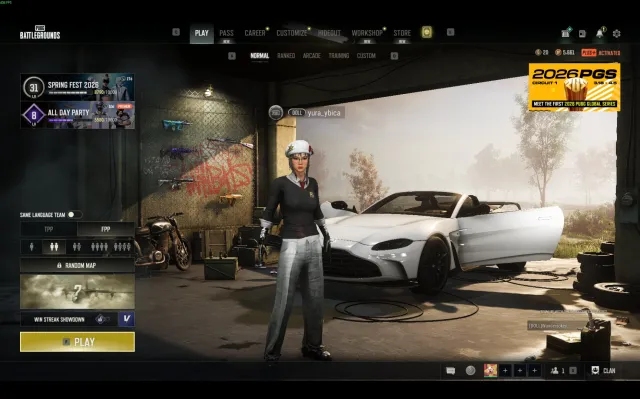Switch to RANKED match mode
The width and height of the screenshot is (640, 399).
coord(286,56)
